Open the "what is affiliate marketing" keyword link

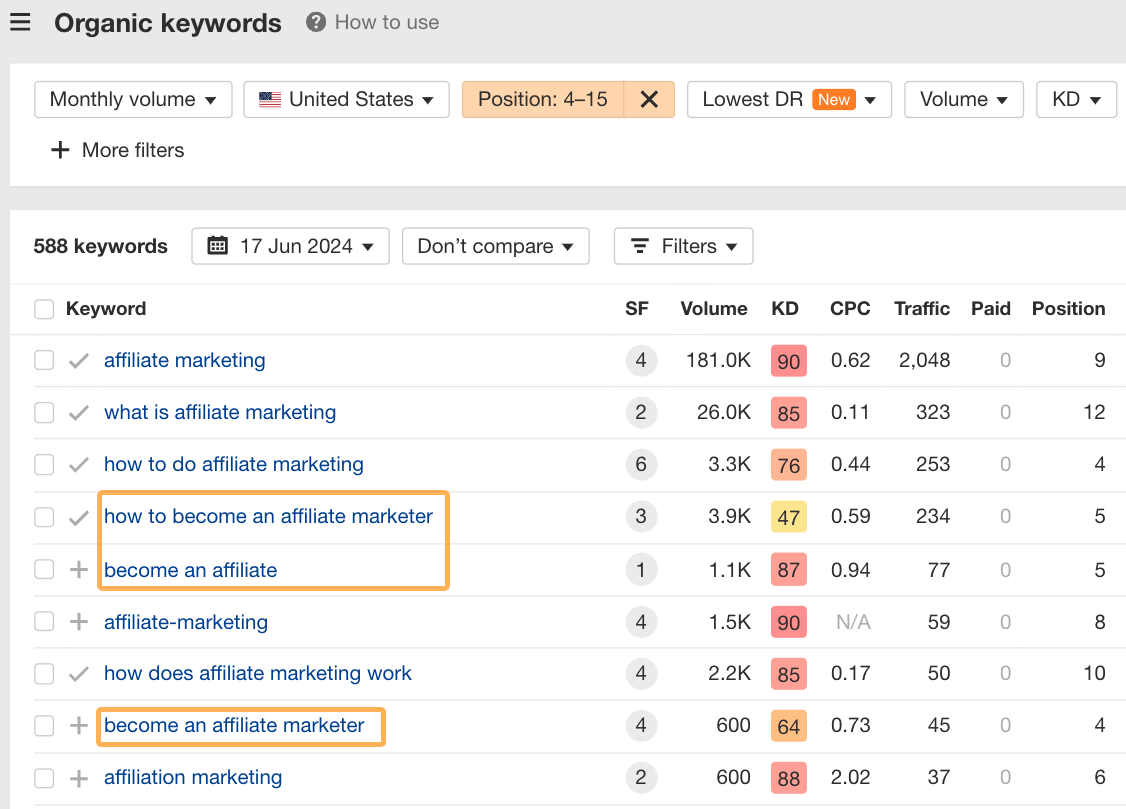point(219,412)
